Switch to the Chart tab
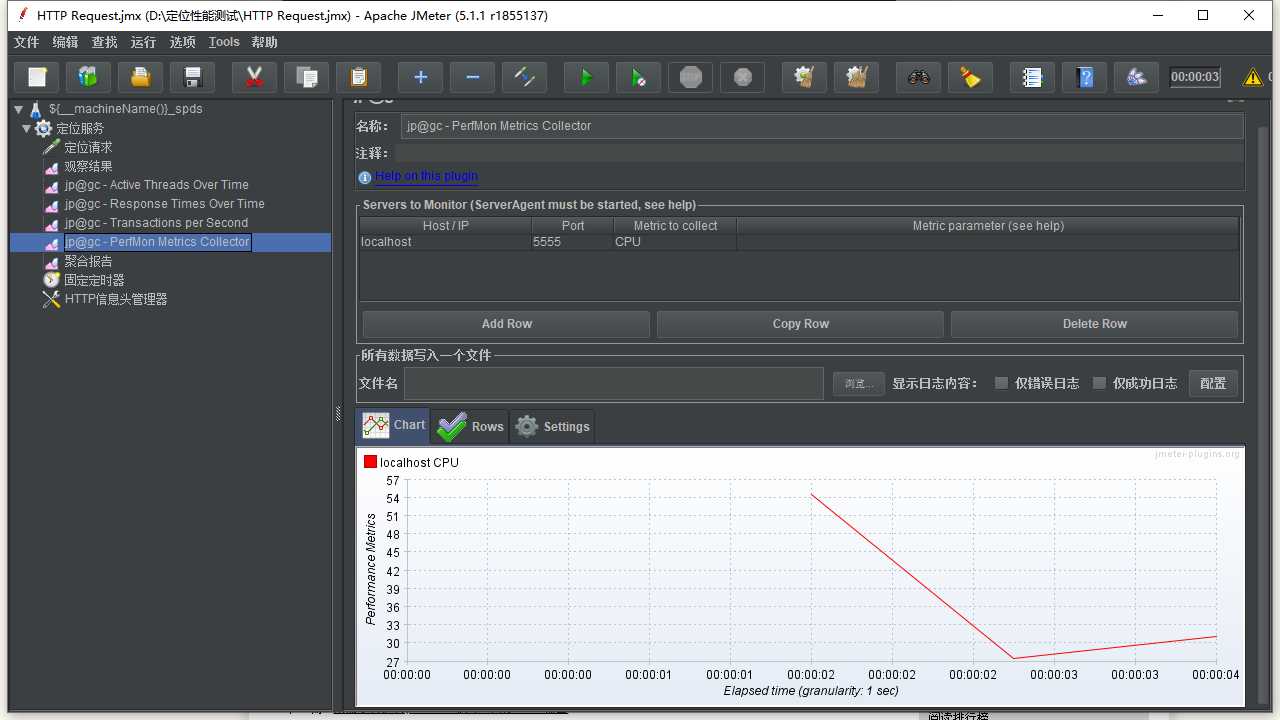Image resolution: width=1280 pixels, height=720 pixels. 393,425
